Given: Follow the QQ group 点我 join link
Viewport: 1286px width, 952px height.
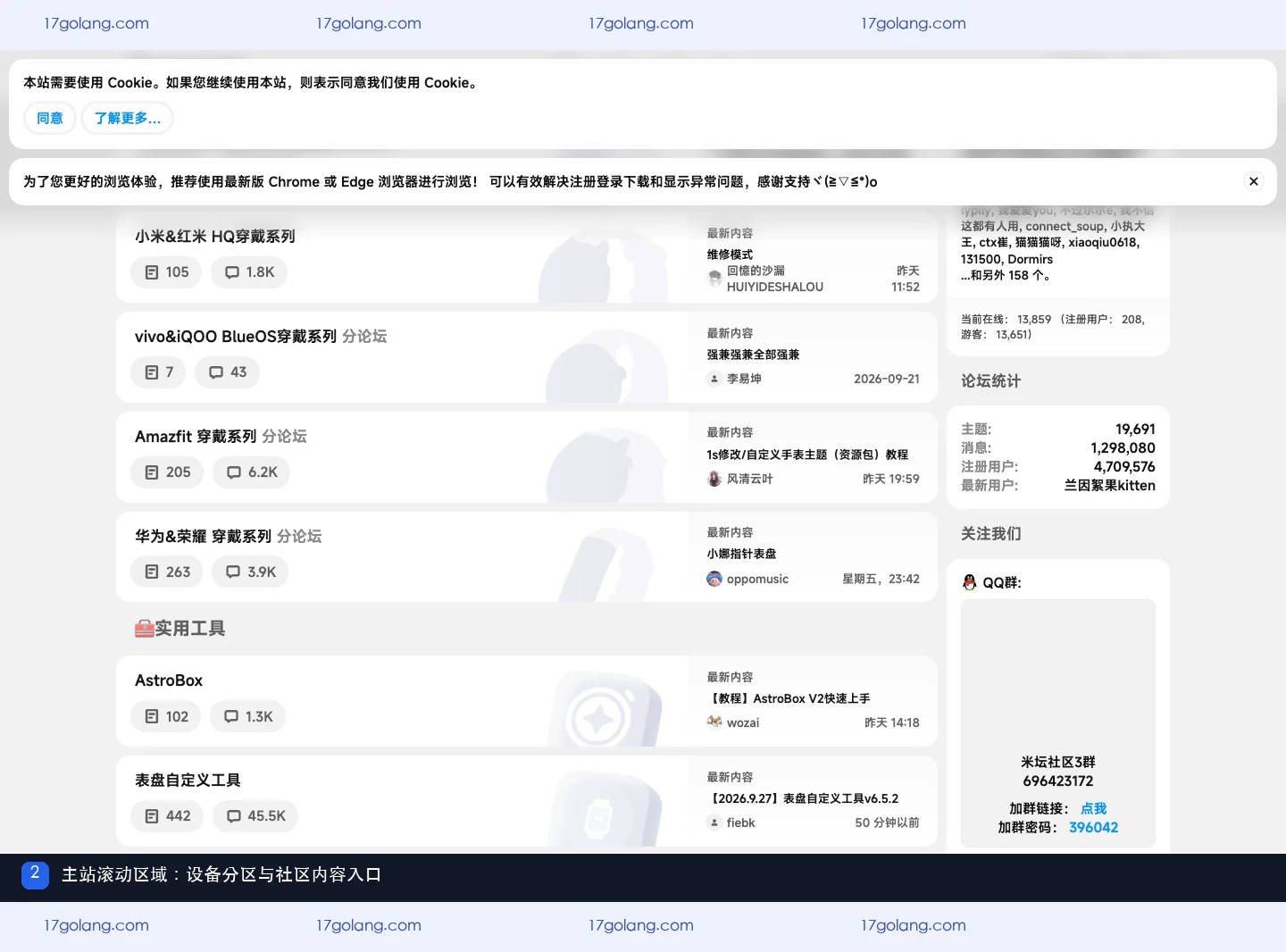Looking at the screenshot, I should tap(1094, 808).
